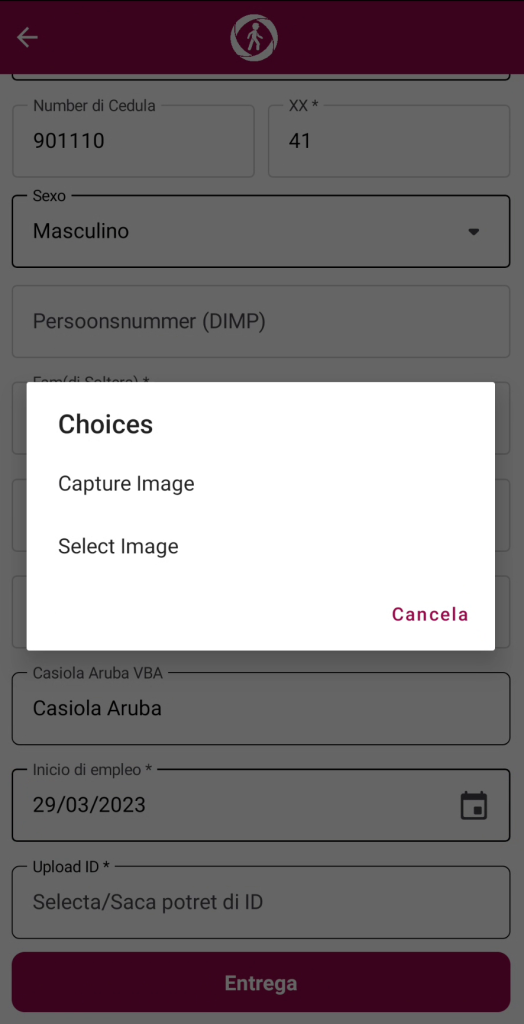
Task: Click the Choices dialog title
Action: click(x=106, y=424)
